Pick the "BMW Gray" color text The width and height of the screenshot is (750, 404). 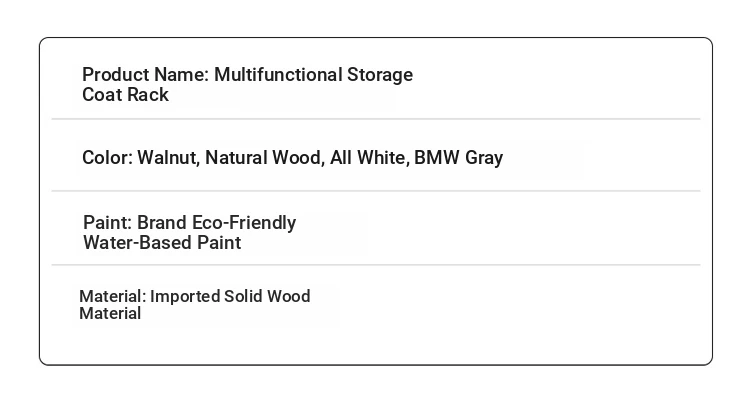pos(458,158)
